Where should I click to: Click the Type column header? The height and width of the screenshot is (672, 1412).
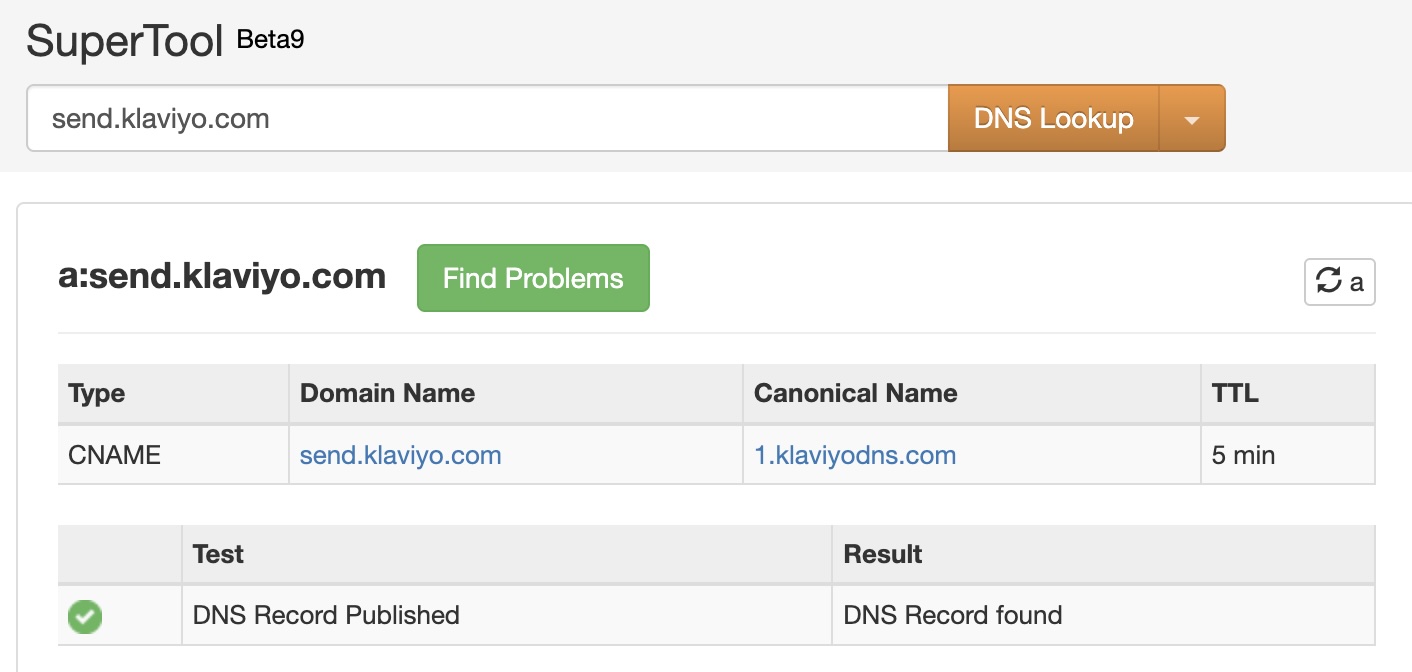[x=97, y=394]
